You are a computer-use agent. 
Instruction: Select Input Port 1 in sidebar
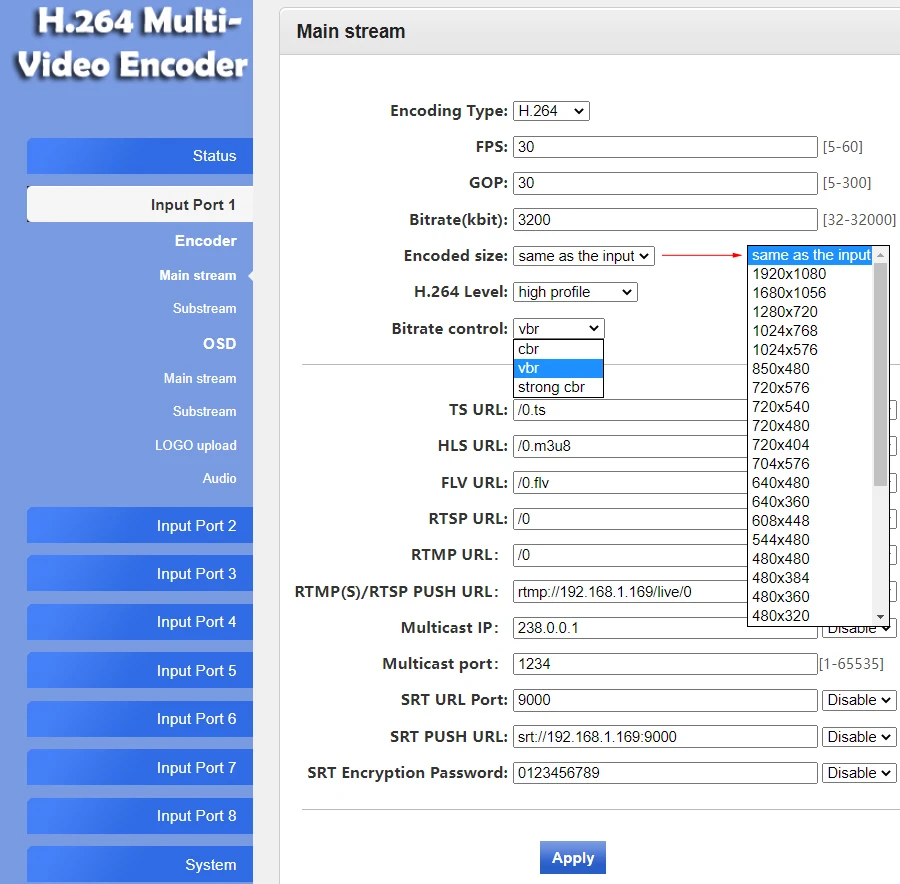(140, 204)
